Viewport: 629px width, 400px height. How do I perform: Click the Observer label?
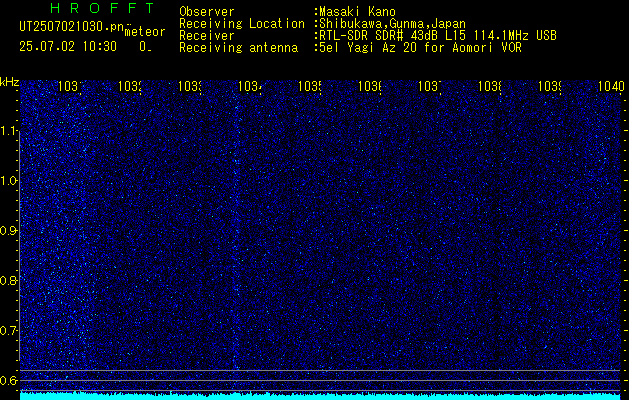point(207,12)
